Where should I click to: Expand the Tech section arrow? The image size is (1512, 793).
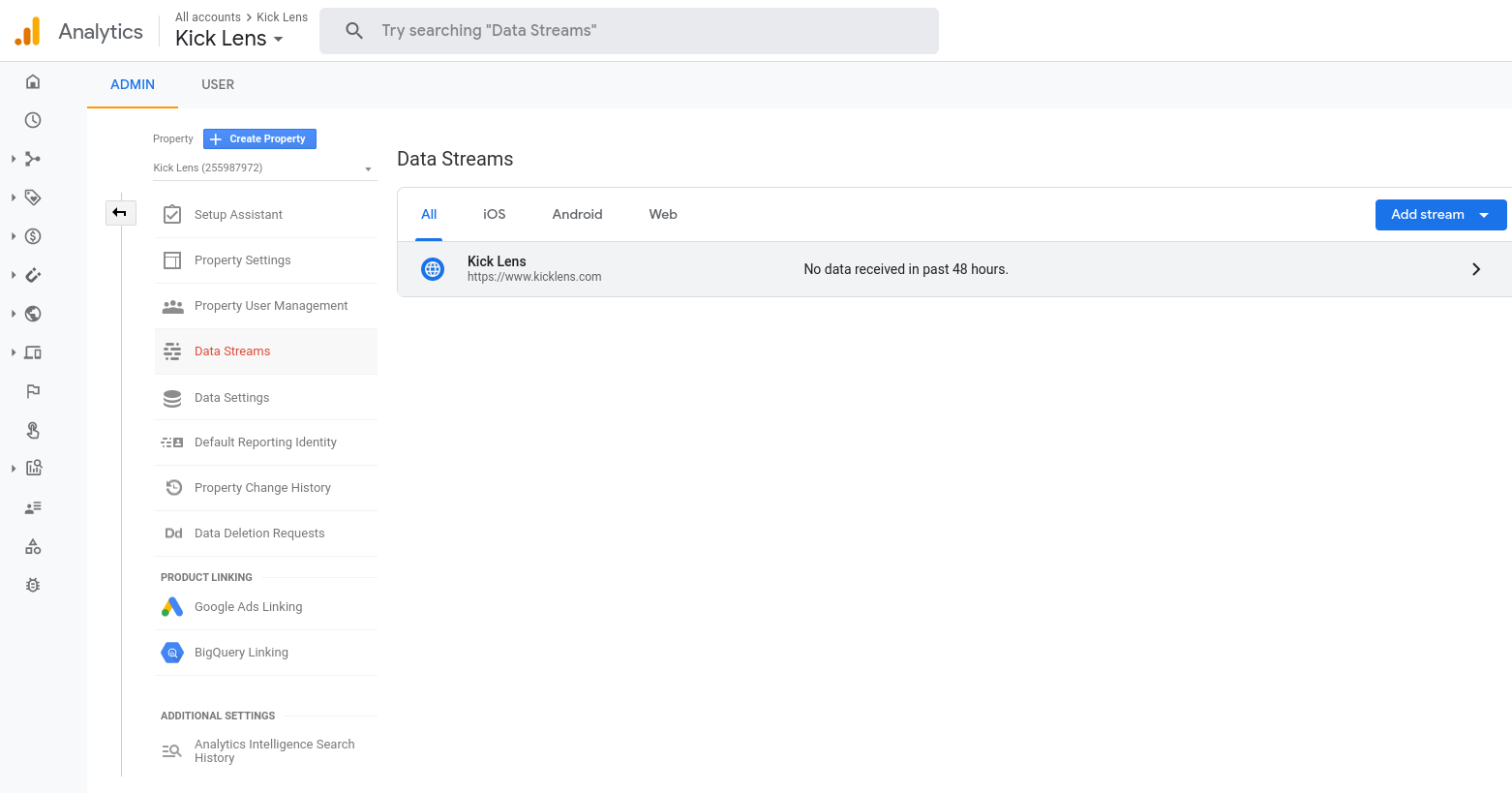tap(14, 352)
